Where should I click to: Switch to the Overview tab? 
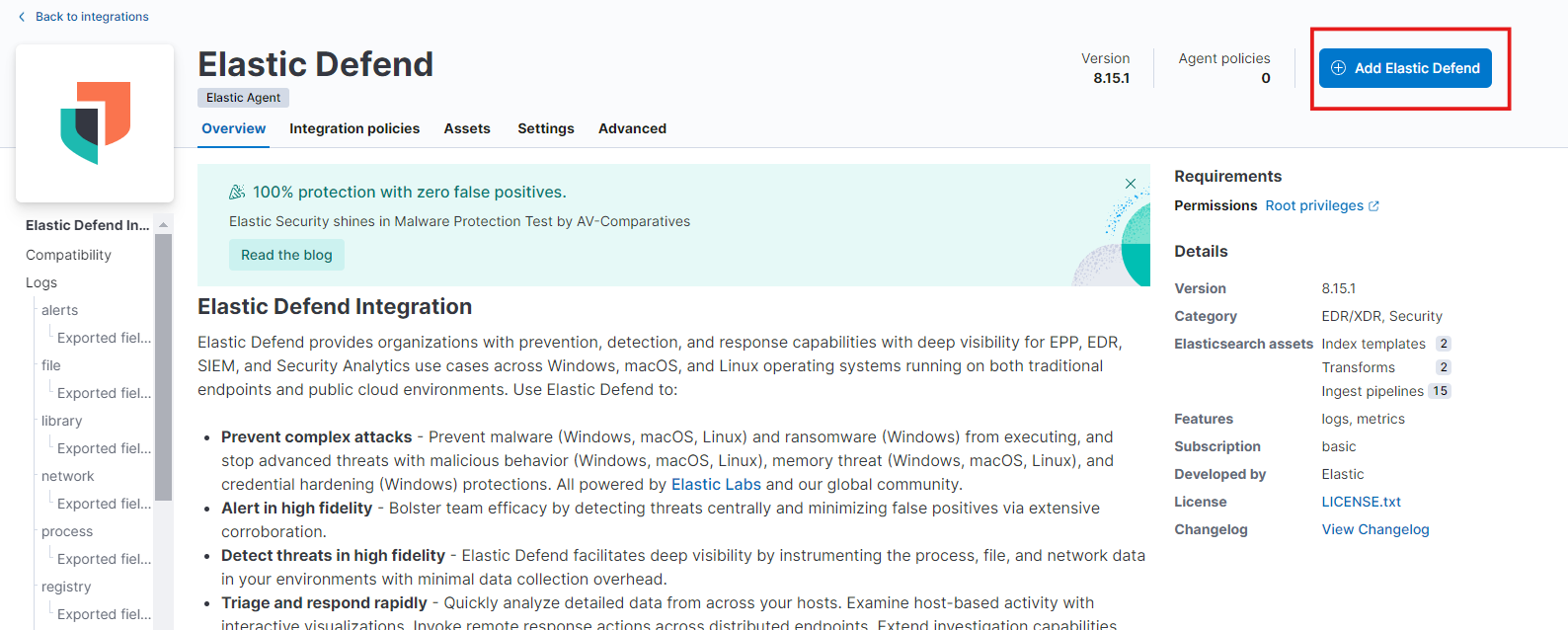pyautogui.click(x=234, y=128)
